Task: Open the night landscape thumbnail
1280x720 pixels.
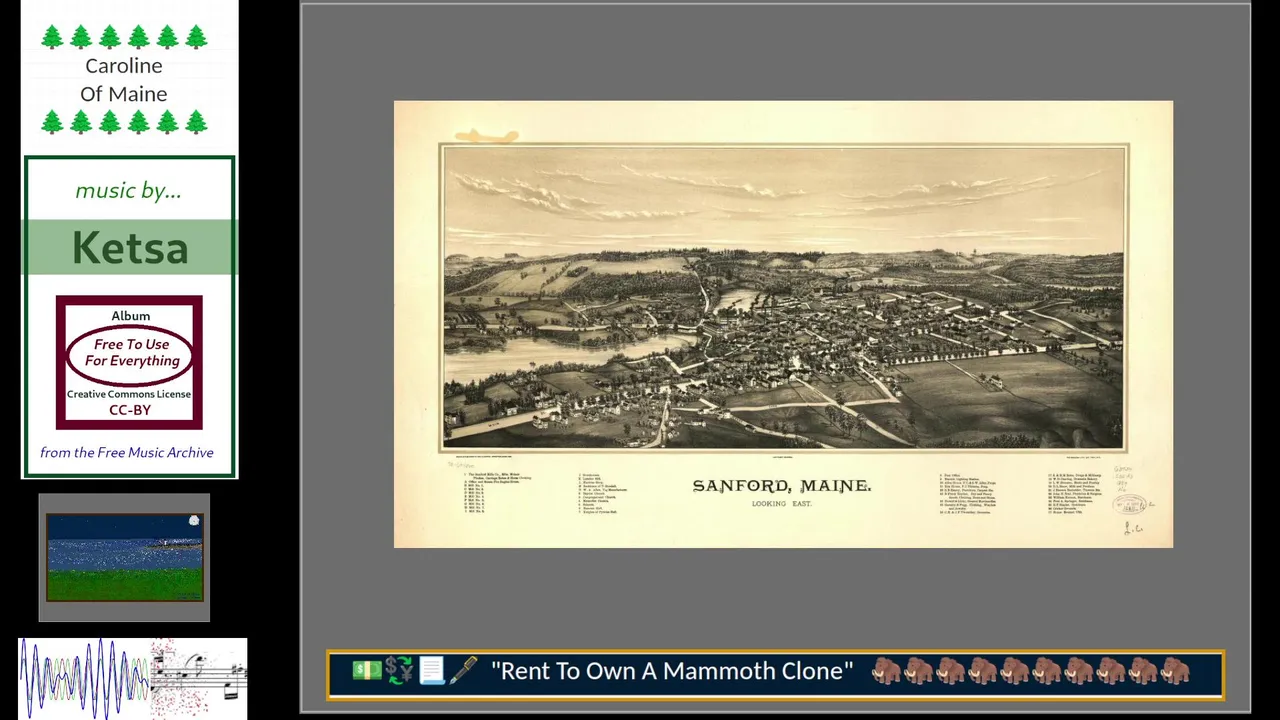Action: pyautogui.click(x=125, y=557)
